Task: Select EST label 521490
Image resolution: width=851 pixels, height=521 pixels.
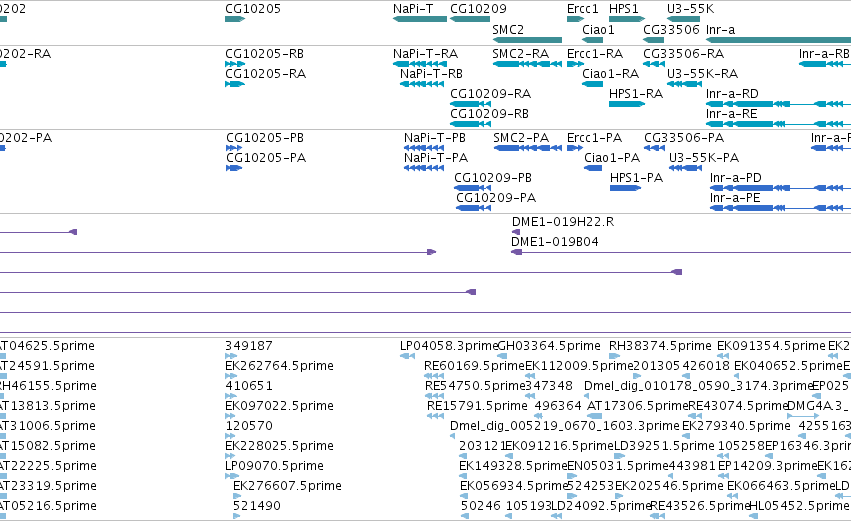Action: [x=257, y=506]
